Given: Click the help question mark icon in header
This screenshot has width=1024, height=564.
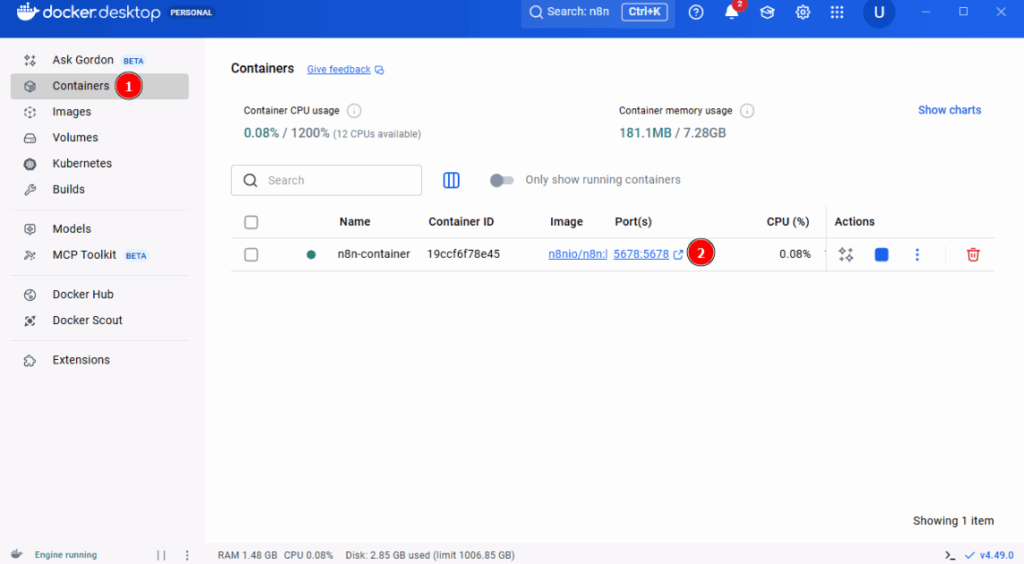Looking at the screenshot, I should [696, 12].
